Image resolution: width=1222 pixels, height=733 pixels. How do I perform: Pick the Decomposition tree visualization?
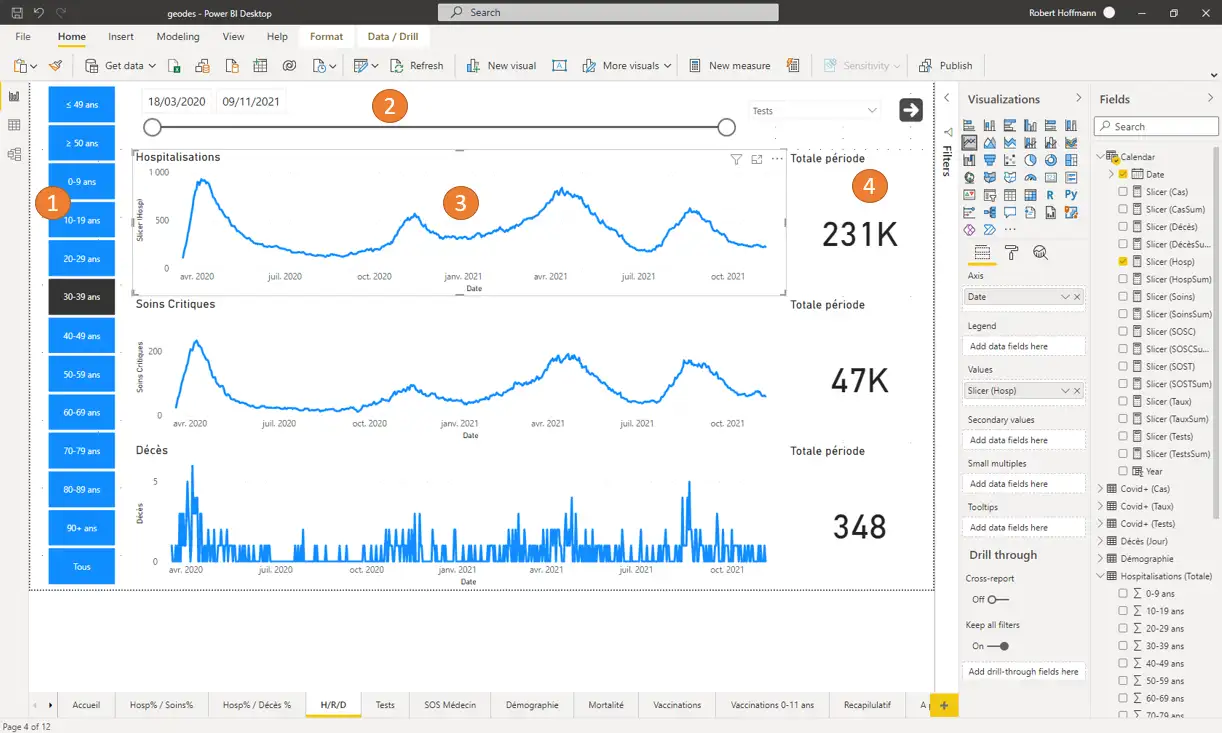pos(990,212)
